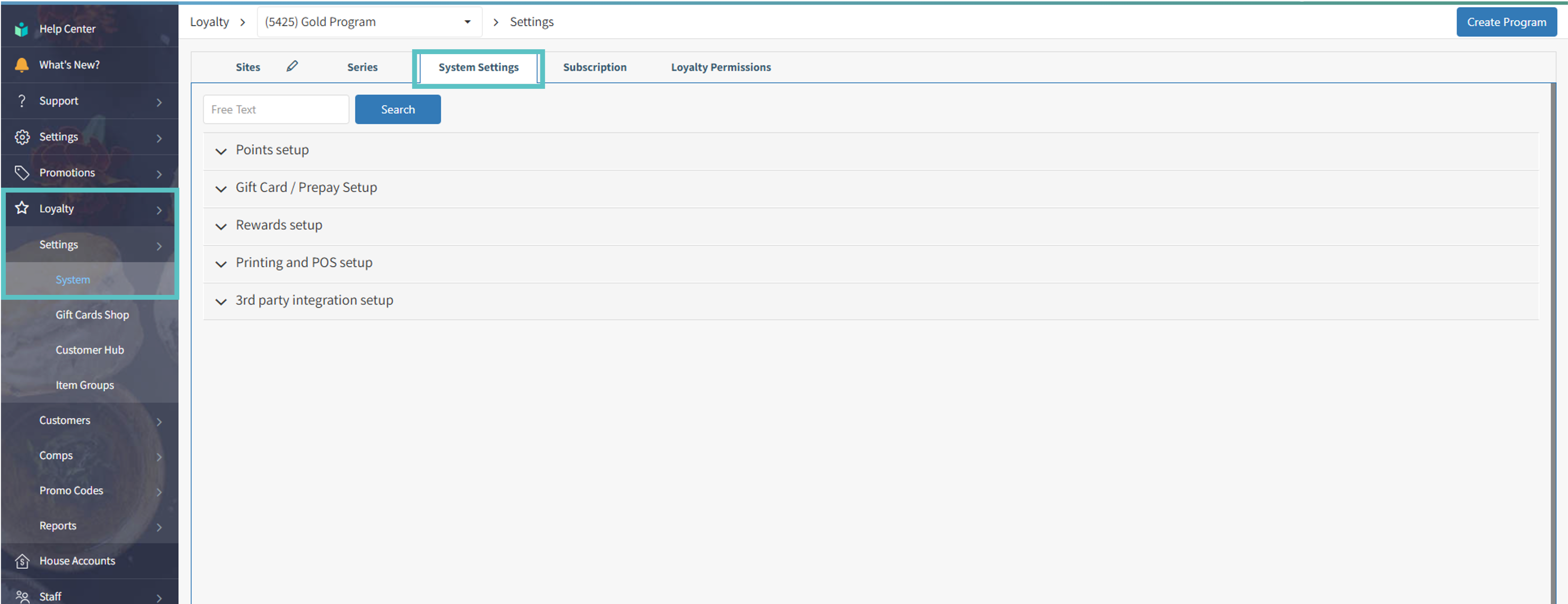The width and height of the screenshot is (1568, 604).
Task: Click the Support question mark icon
Action: 22,101
